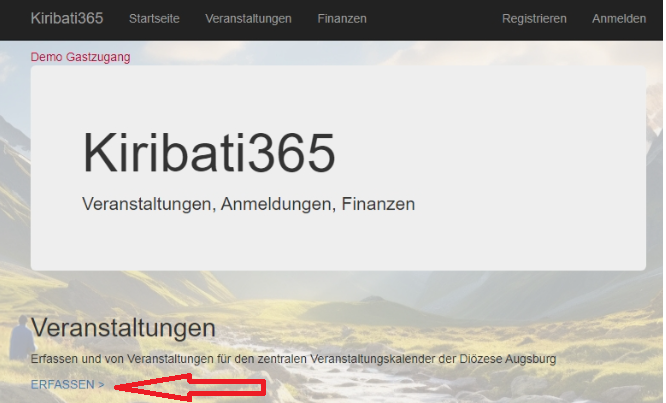Click the Kiribati365 brand in the navbar
Viewport: 666px width, 403px height.
click(x=69, y=18)
